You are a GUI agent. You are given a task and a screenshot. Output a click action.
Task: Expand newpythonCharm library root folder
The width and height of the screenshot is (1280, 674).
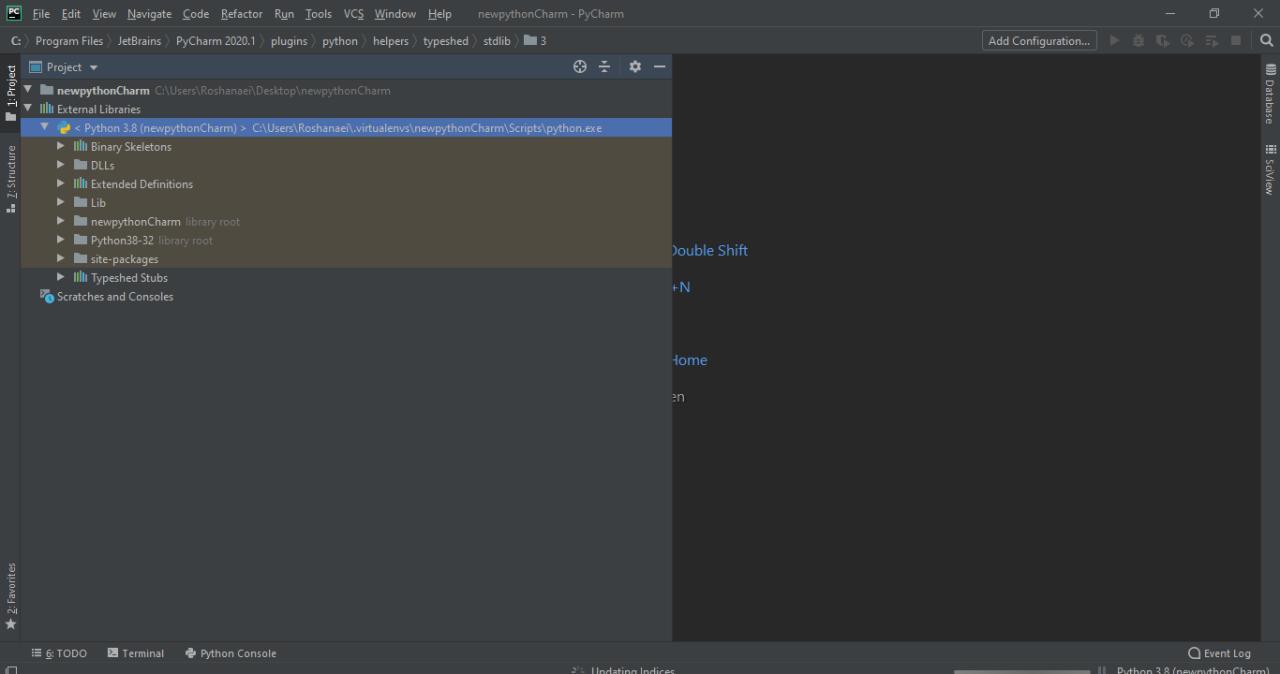pyautogui.click(x=61, y=221)
